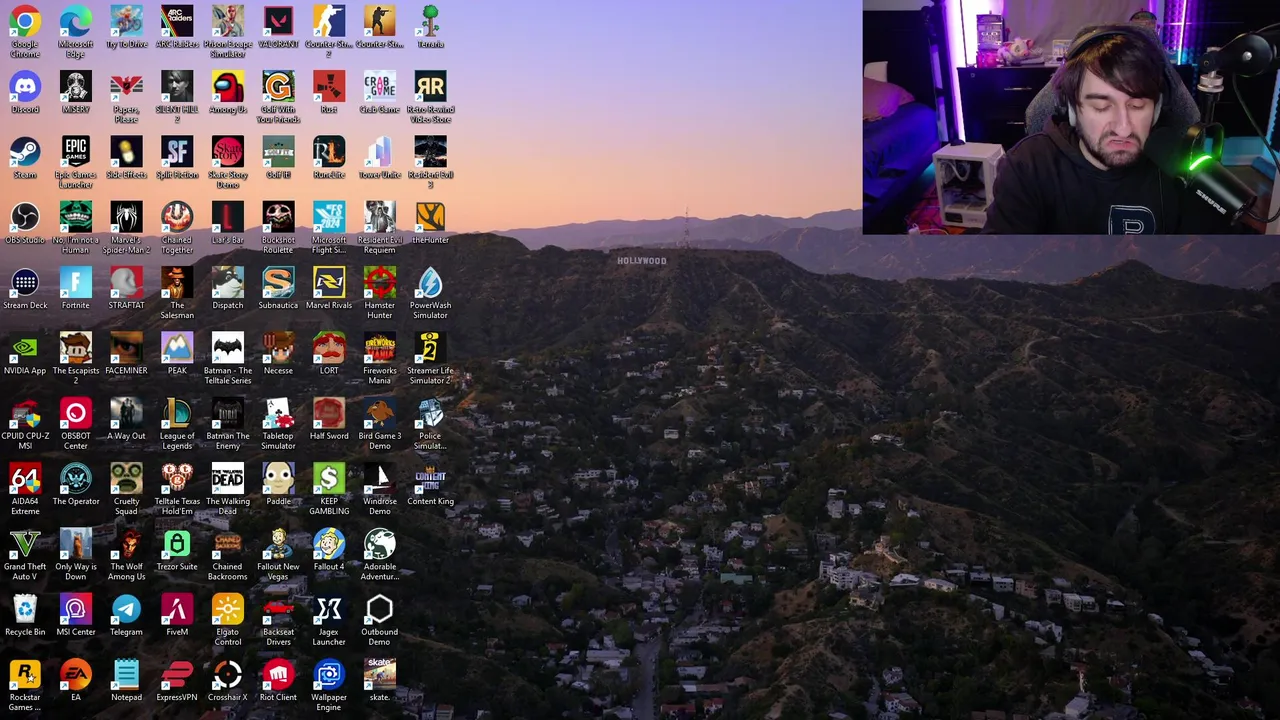Image resolution: width=1280 pixels, height=720 pixels.
Task: Open the AIDA64 Extreme shortcut
Action: point(25,479)
